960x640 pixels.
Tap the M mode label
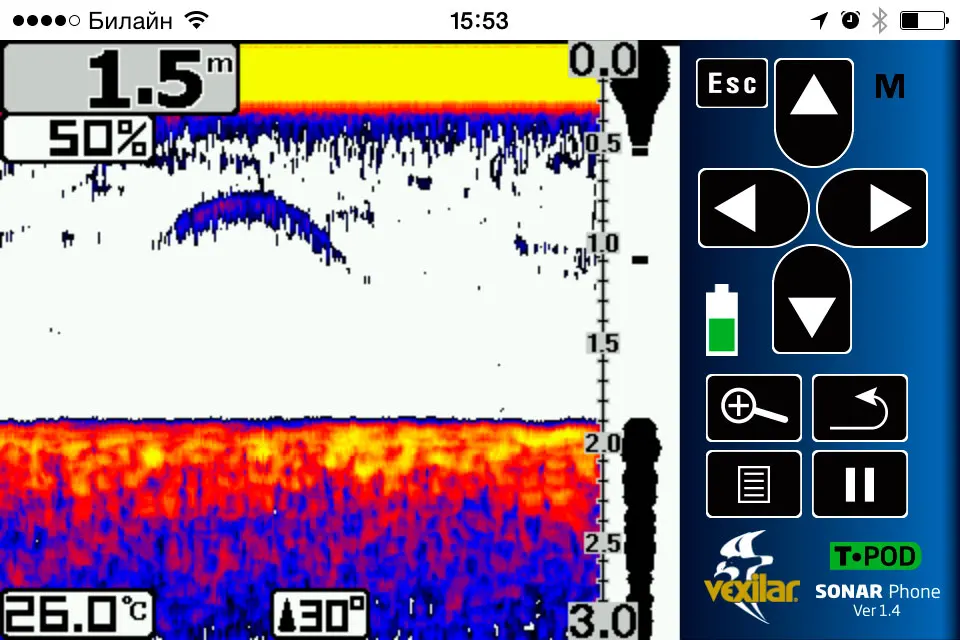(x=890, y=86)
